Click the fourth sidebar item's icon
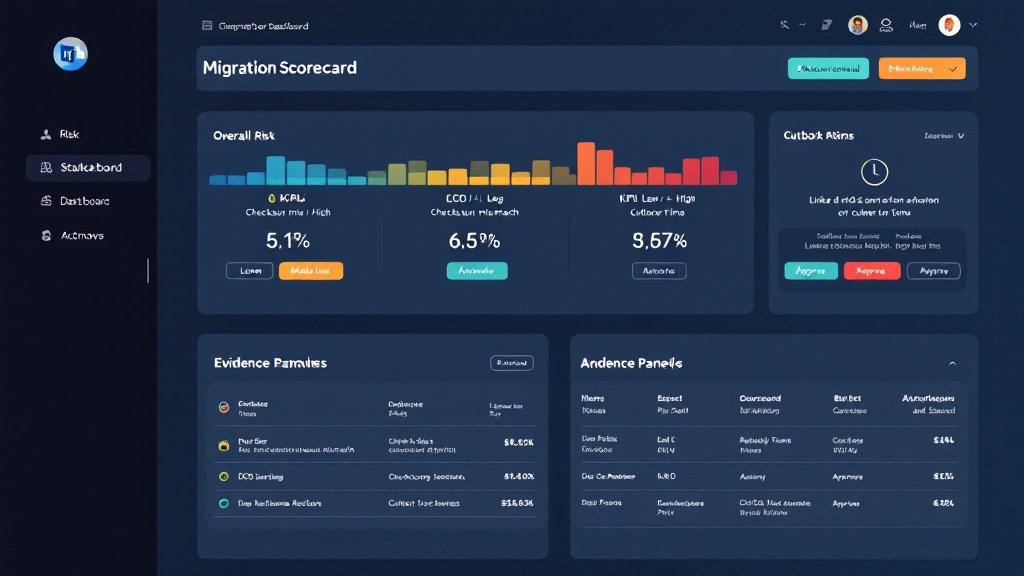The height and width of the screenshot is (576, 1024). pos(46,236)
